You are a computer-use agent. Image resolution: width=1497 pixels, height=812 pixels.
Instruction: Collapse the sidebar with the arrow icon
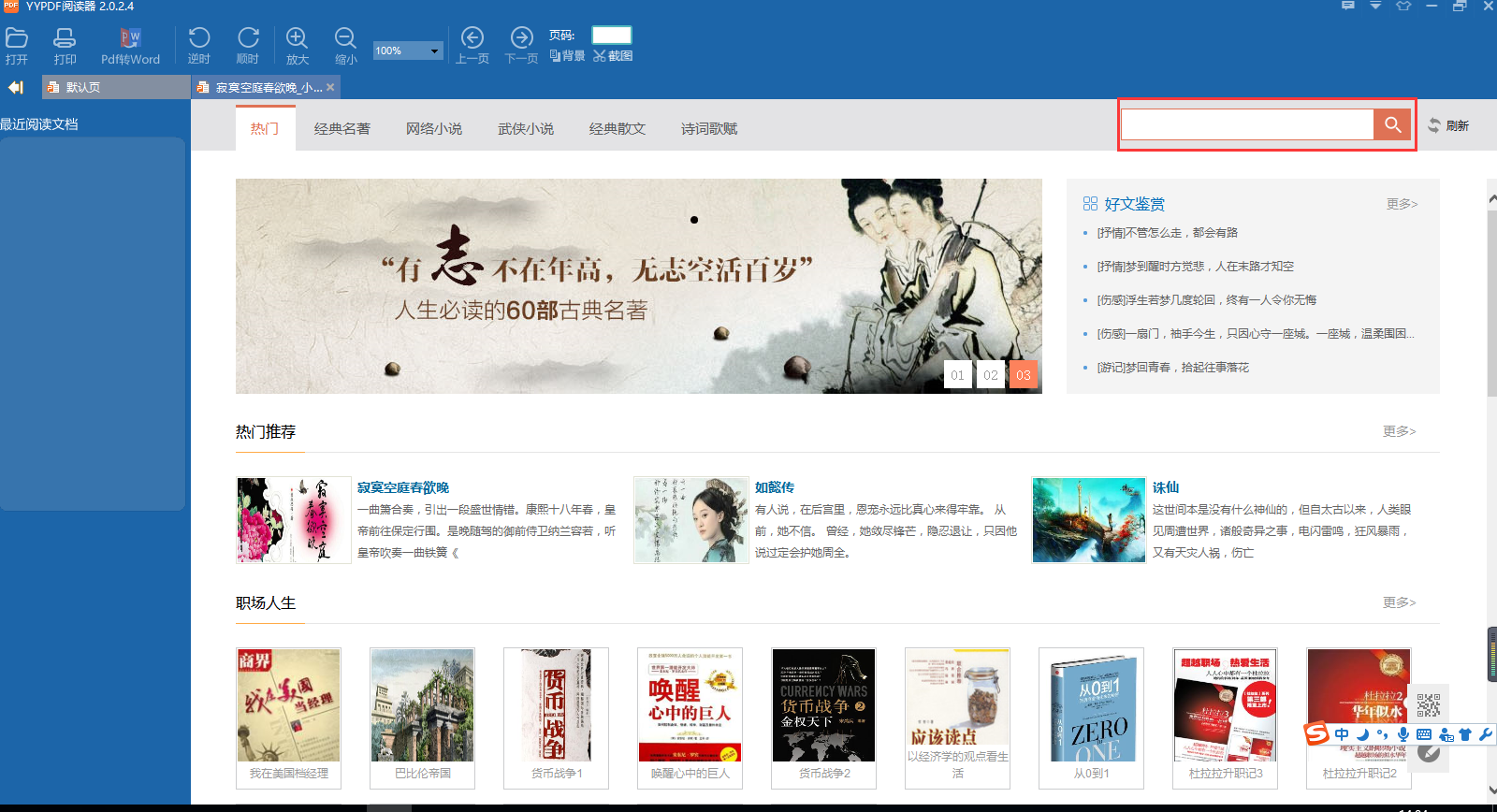pos(16,87)
